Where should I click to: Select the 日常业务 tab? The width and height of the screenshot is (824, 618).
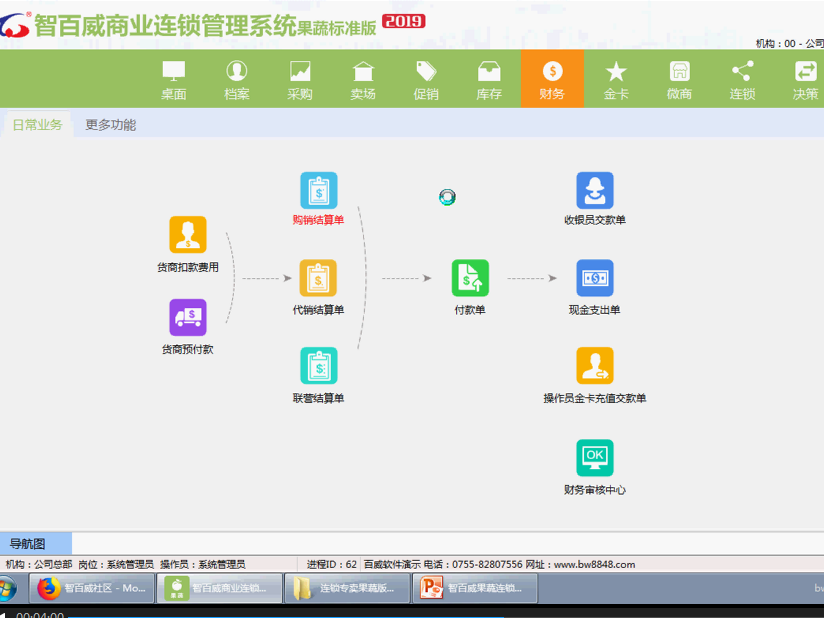(x=37, y=125)
